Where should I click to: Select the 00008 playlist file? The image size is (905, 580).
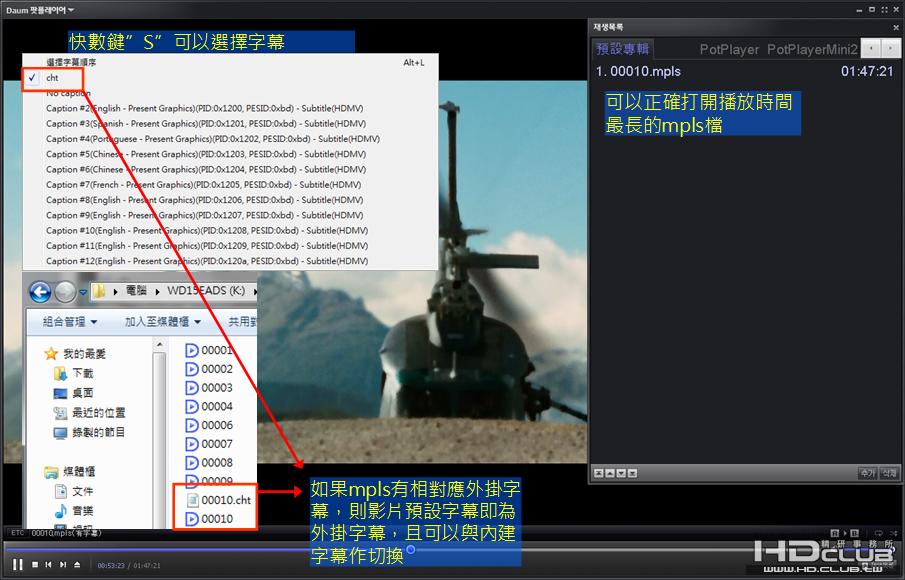208,463
